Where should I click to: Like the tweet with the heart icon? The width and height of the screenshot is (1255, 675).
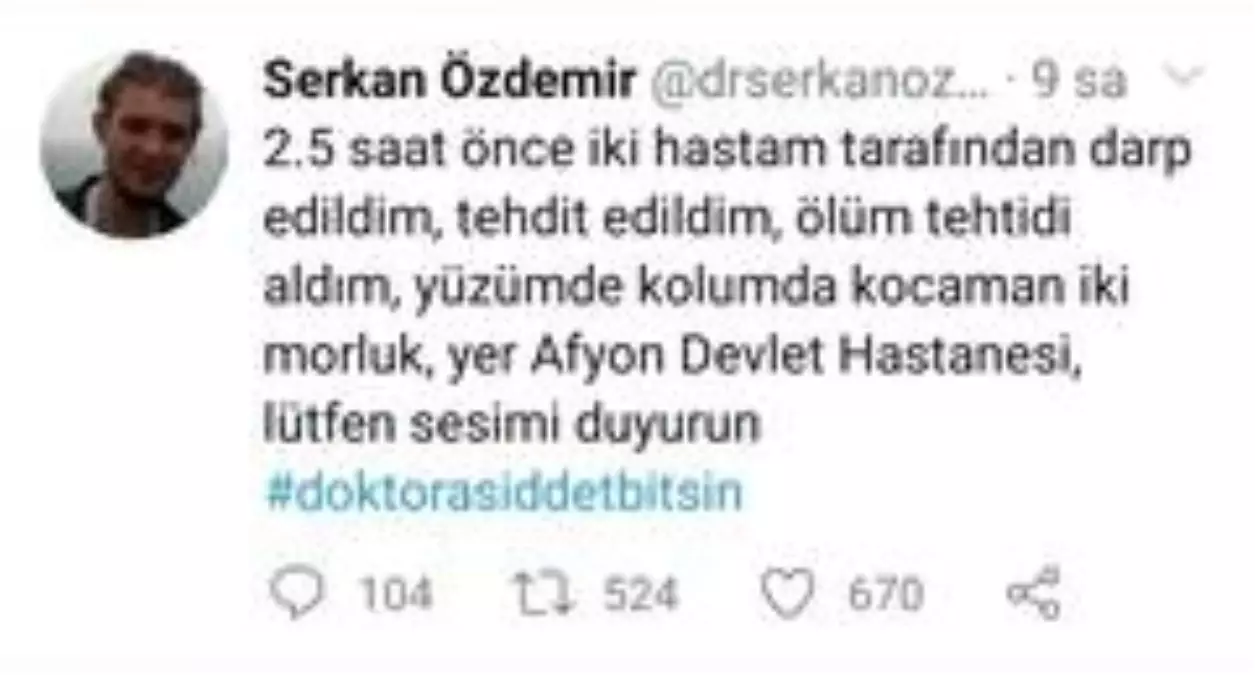coord(788,595)
